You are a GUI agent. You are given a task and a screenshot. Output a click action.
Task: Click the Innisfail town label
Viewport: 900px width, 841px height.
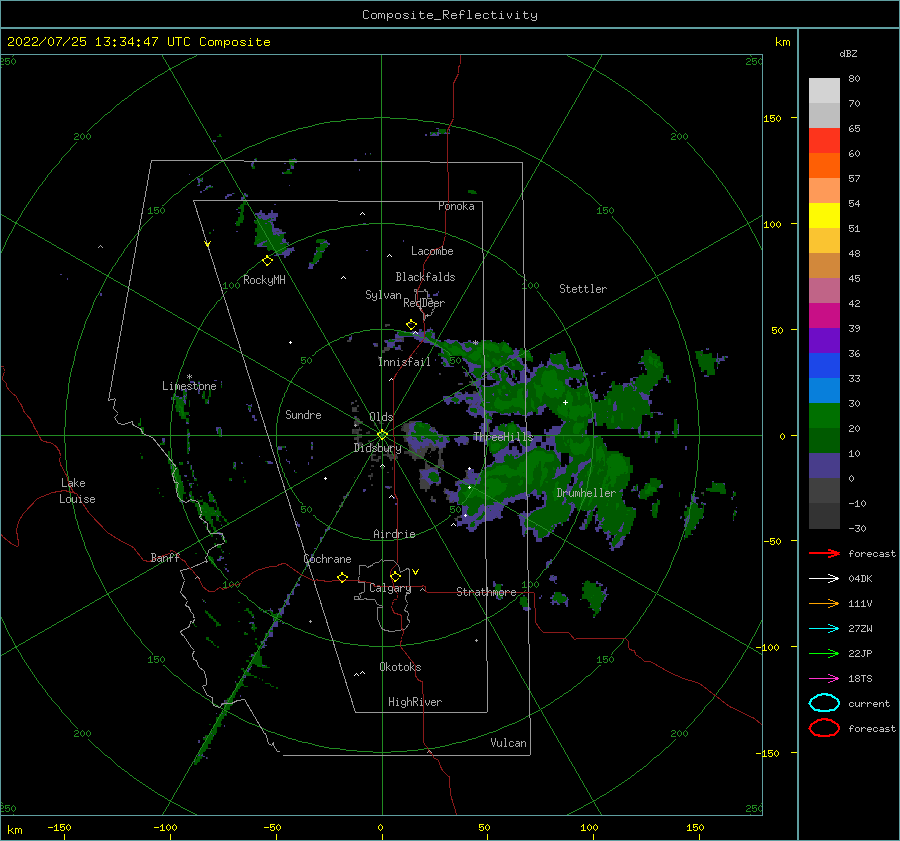point(404,362)
